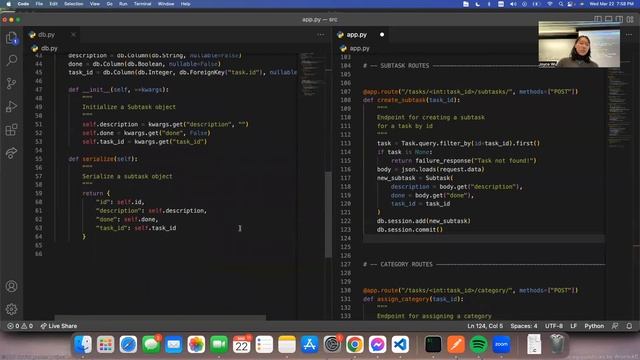Select the app.py editor tab

click(x=361, y=35)
